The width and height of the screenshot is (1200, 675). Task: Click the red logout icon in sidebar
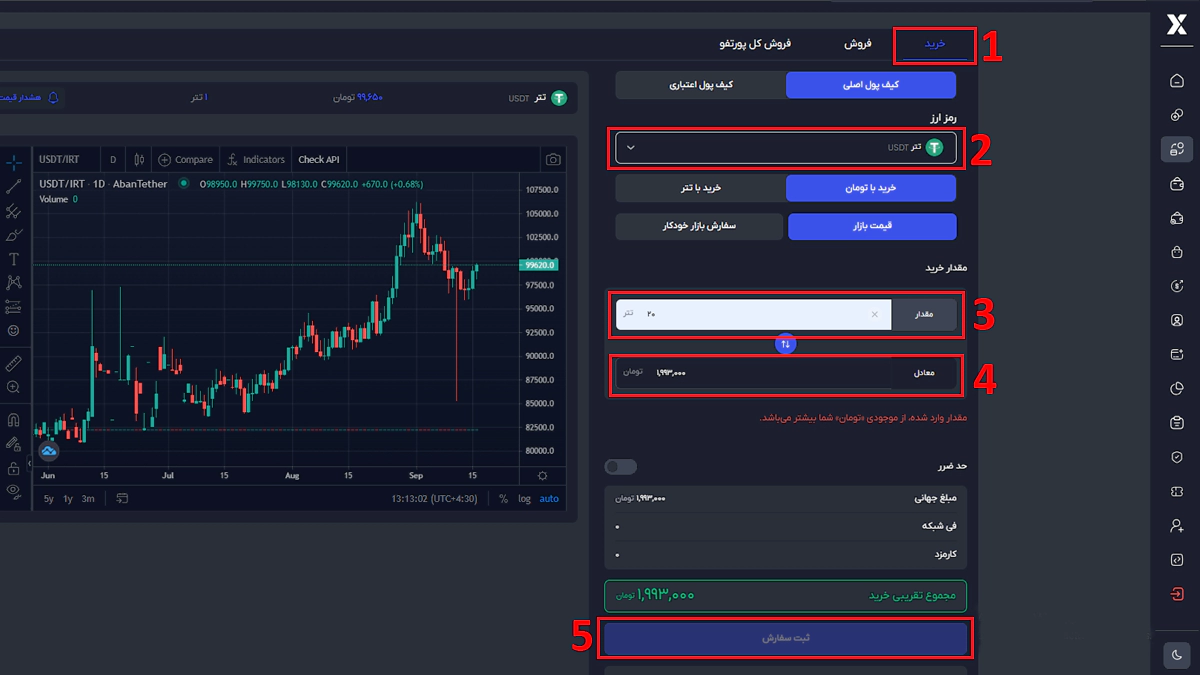[x=1176, y=594]
